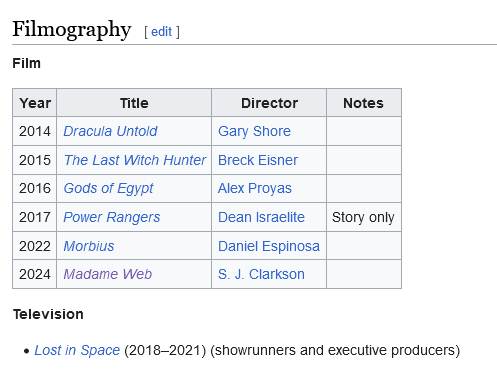
Task: Click the Filmography section heading
Action: tap(72, 30)
